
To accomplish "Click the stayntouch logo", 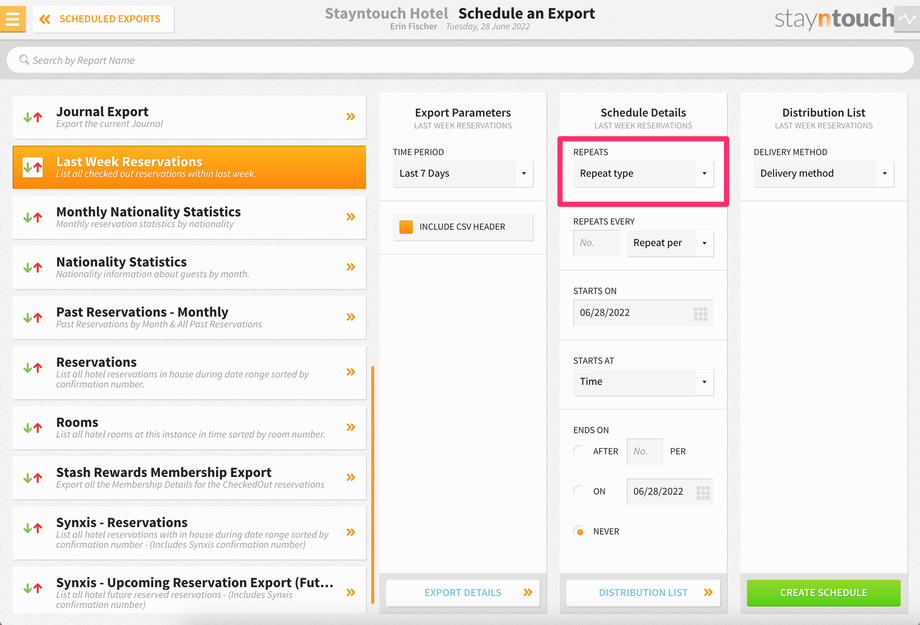I will pyautogui.click(x=834, y=19).
